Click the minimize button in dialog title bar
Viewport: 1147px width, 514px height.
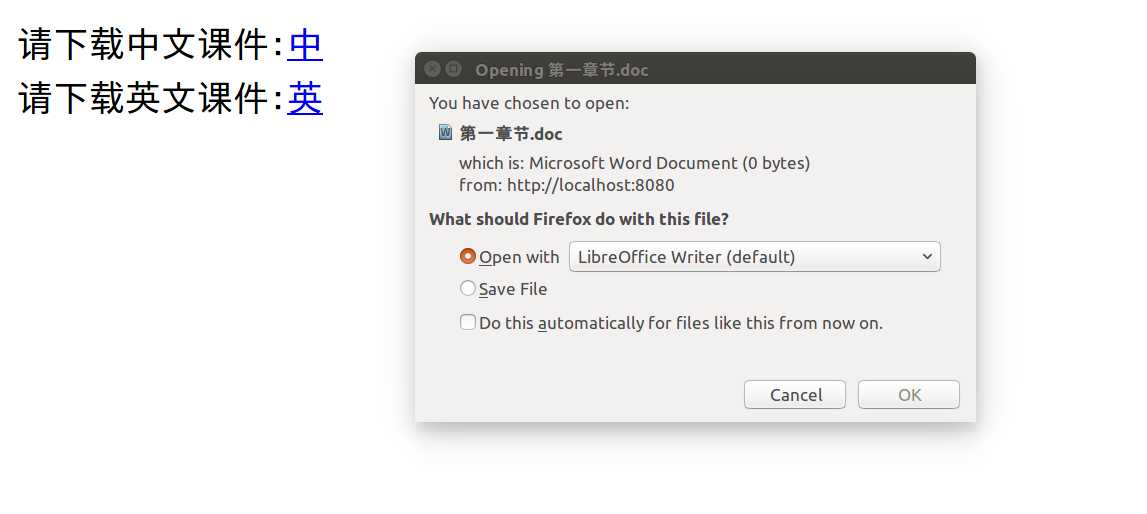click(454, 69)
